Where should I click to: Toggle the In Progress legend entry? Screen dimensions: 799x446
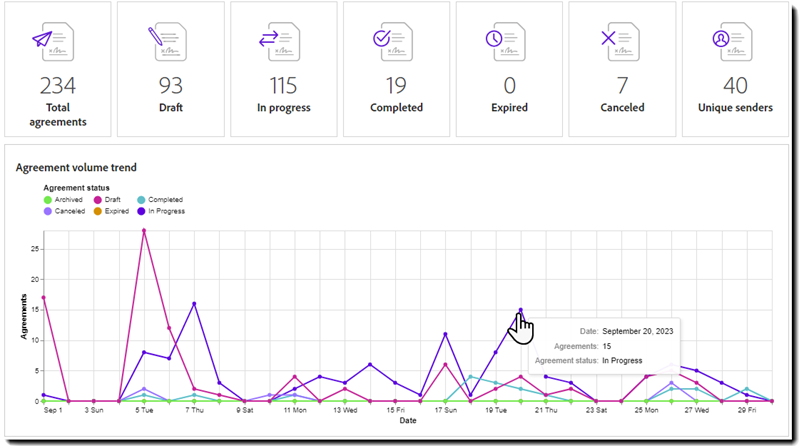[x=141, y=211]
